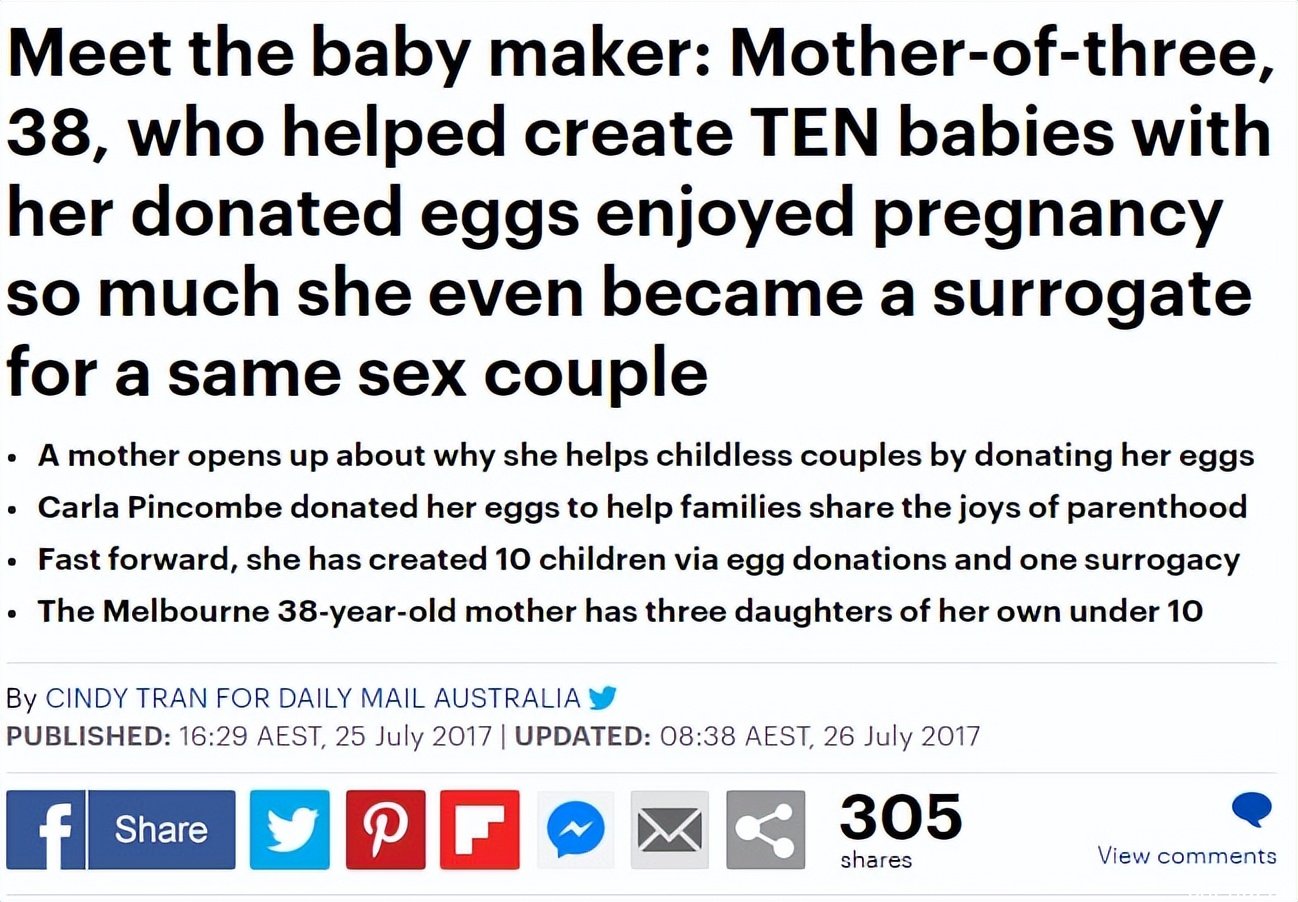Viewport: 1298px width, 902px height.
Task: Click the bullet mentioning Melbourne 38-year-old mother
Action: pyautogui.click(x=620, y=611)
